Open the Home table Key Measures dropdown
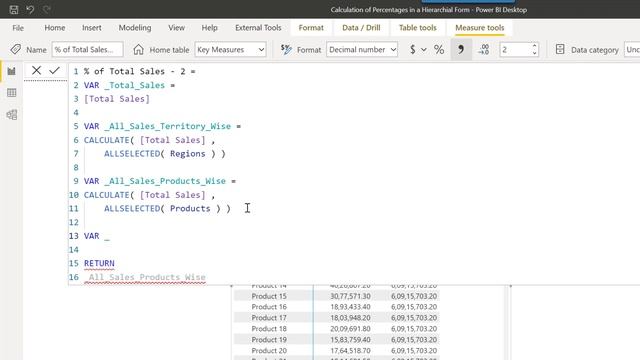The width and height of the screenshot is (640, 360). pyautogui.click(x=230, y=49)
